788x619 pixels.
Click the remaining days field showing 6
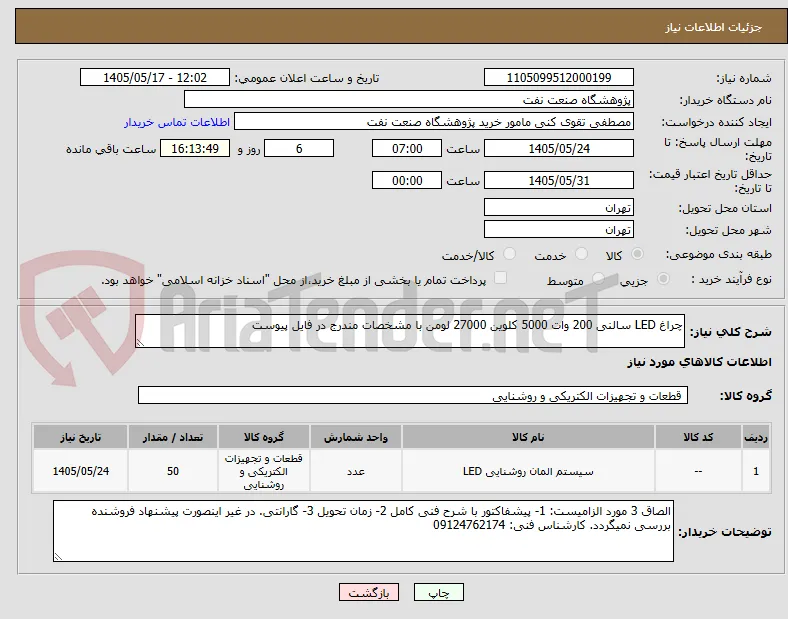click(x=299, y=149)
